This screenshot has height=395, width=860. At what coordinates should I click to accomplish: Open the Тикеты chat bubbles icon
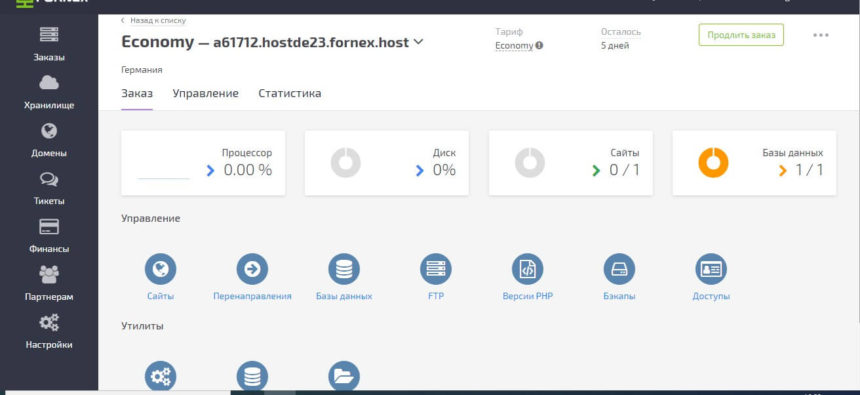49,179
